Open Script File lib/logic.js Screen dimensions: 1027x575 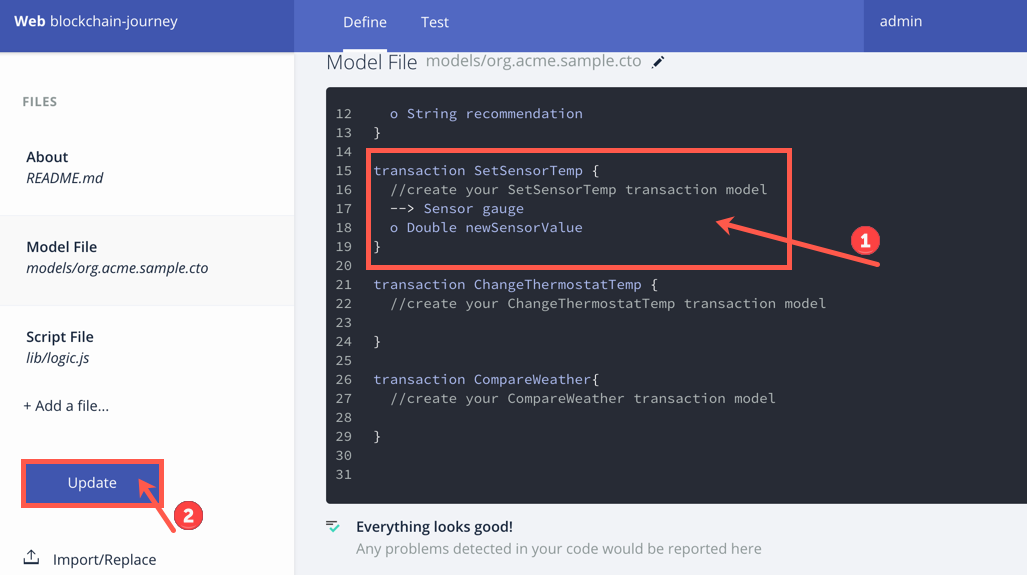147,347
